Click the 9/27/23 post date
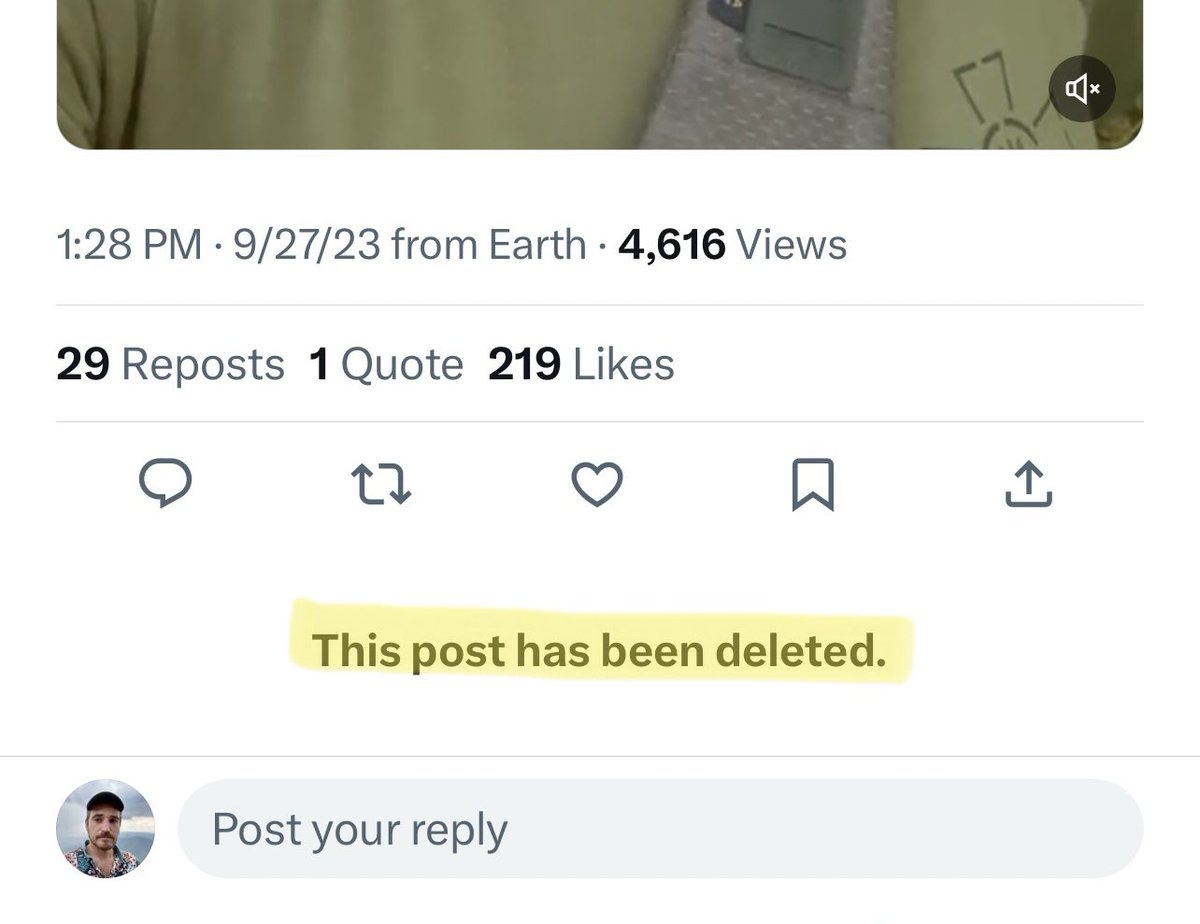The image size is (1200, 924). [x=306, y=245]
